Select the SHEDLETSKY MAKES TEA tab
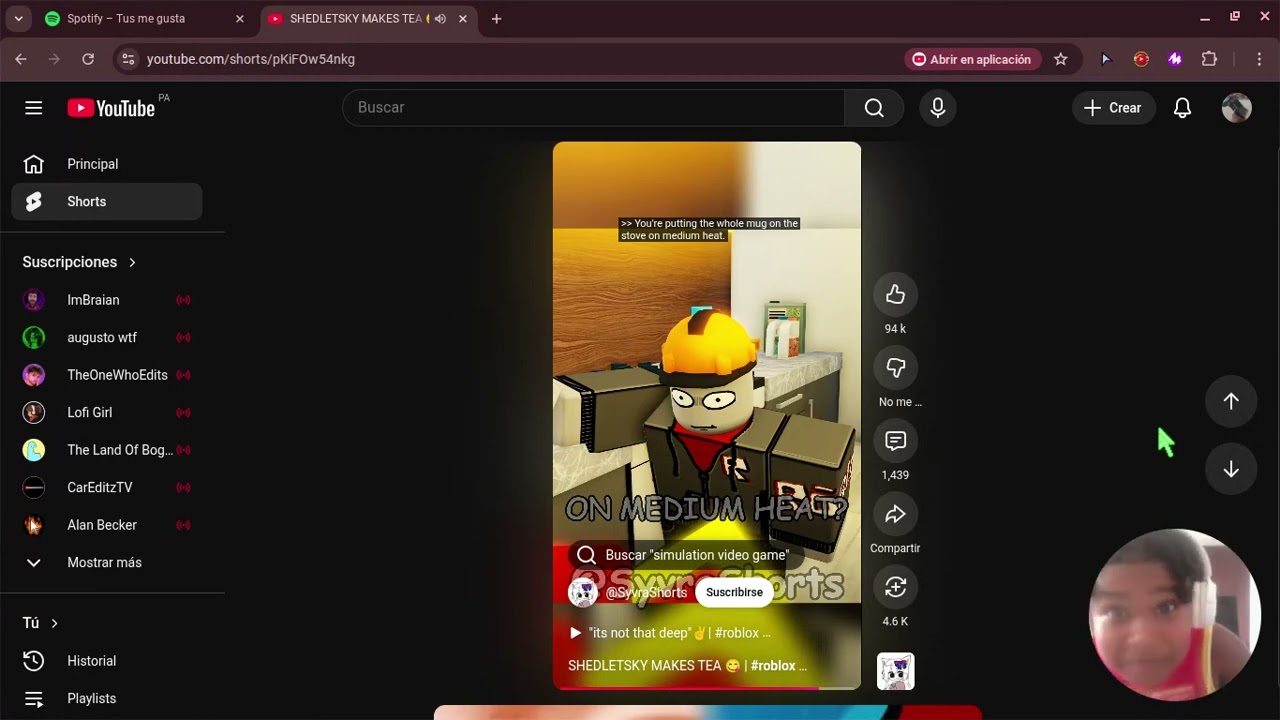 [368, 18]
